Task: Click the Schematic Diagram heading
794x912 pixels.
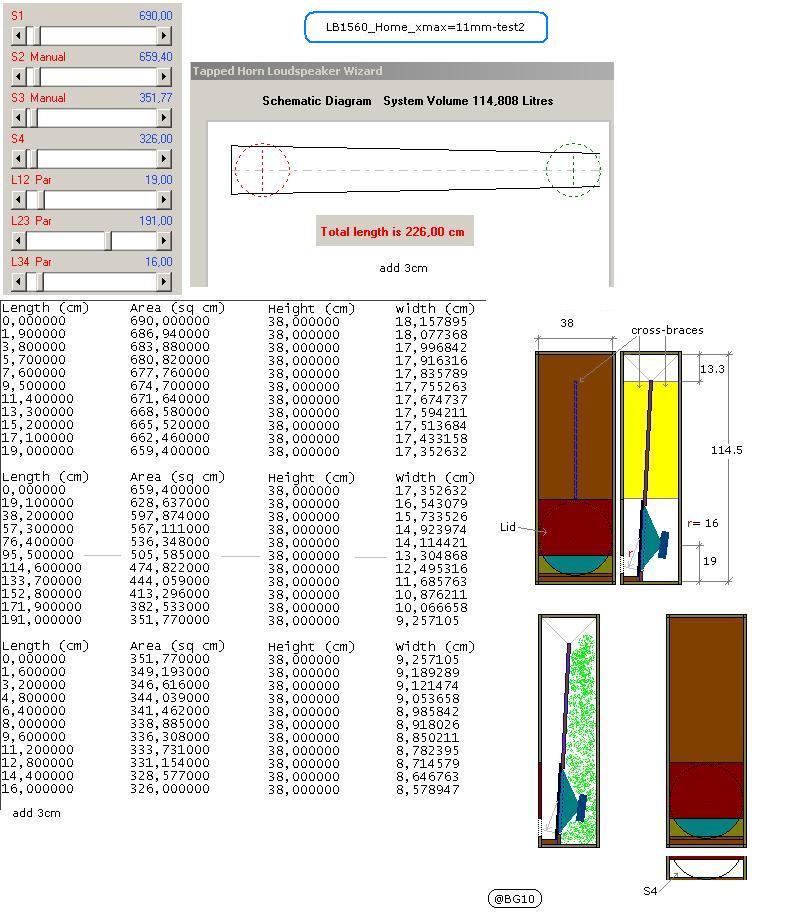Action: [317, 101]
